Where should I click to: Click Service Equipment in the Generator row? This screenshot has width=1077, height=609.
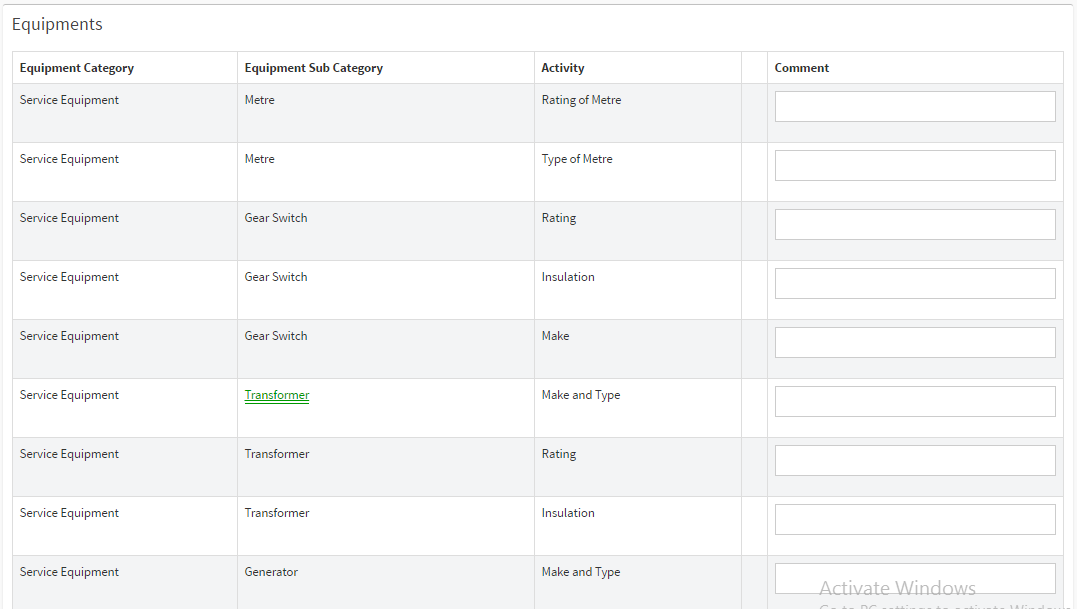69,572
